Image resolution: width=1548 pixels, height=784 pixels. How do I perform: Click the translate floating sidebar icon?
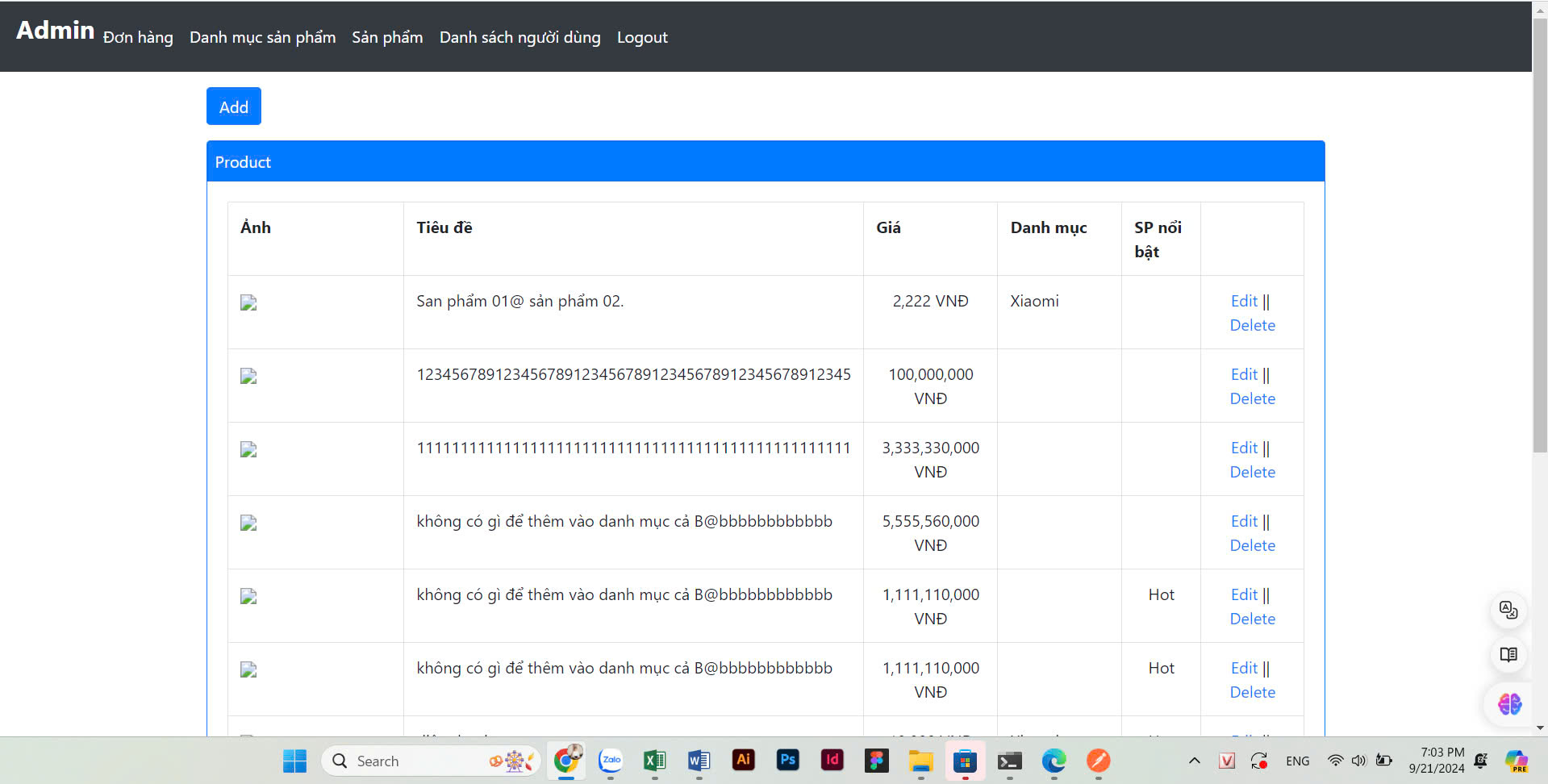click(1508, 610)
